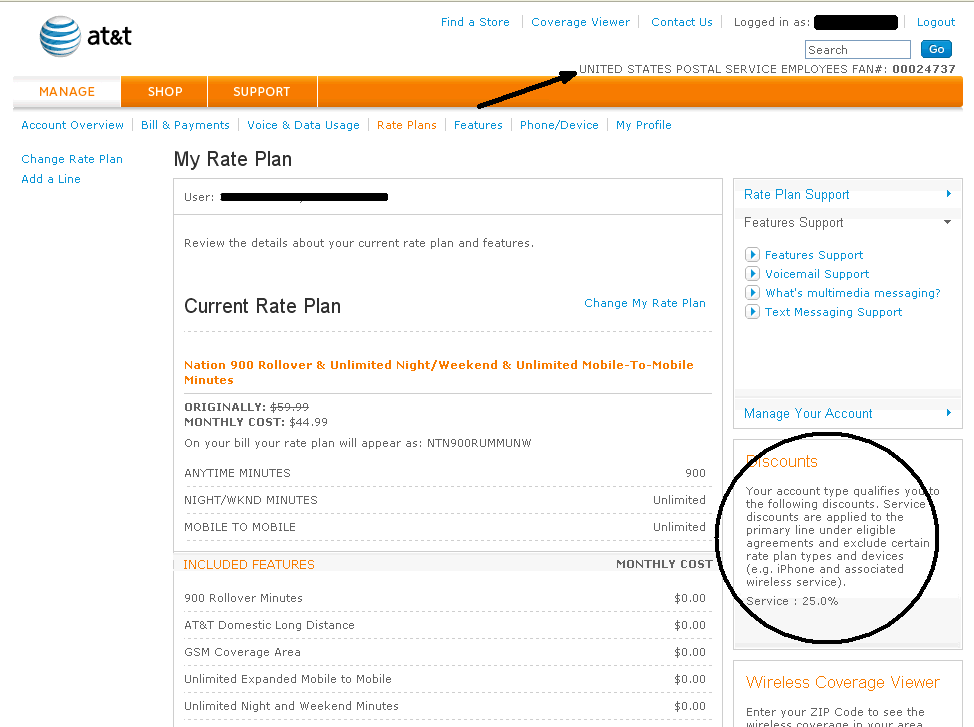Image resolution: width=974 pixels, height=727 pixels.
Task: Switch to the SUPPORT tab
Action: (262, 92)
